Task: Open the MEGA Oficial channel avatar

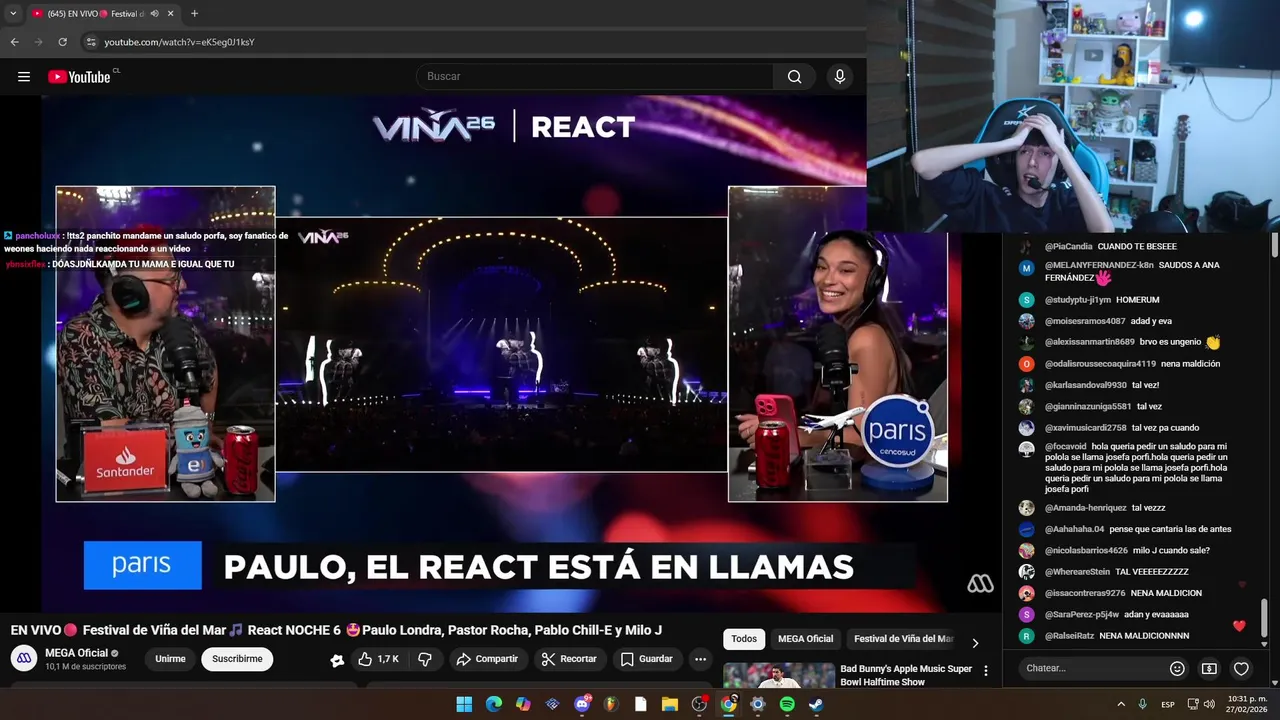Action: pos(24,659)
